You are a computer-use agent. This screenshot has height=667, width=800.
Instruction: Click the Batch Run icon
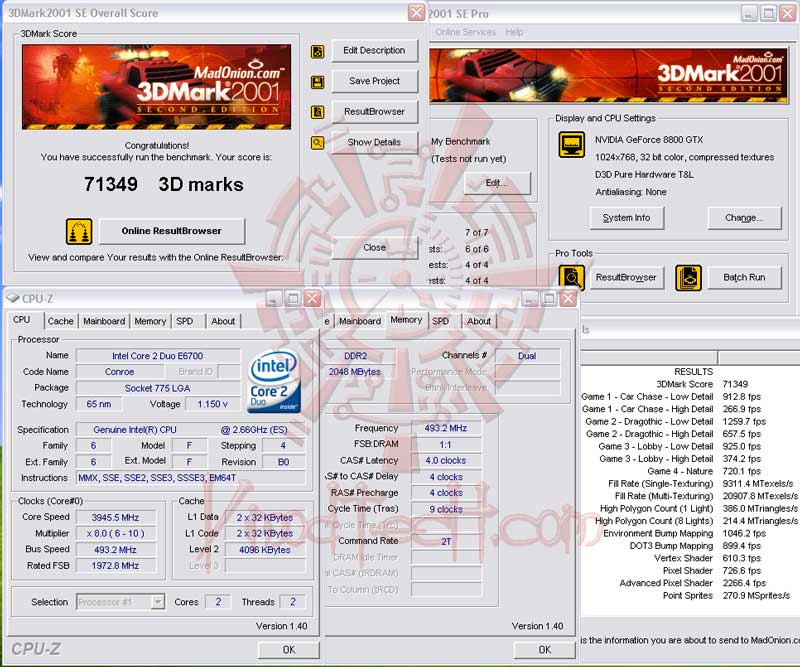(689, 278)
